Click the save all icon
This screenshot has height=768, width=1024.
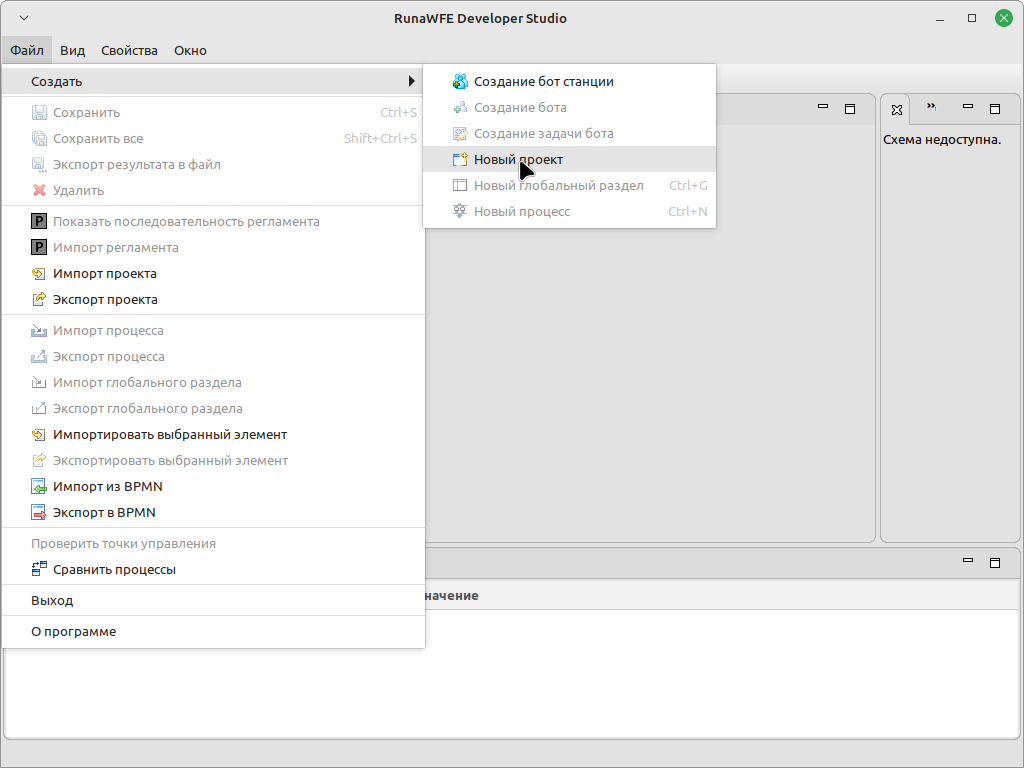point(39,138)
